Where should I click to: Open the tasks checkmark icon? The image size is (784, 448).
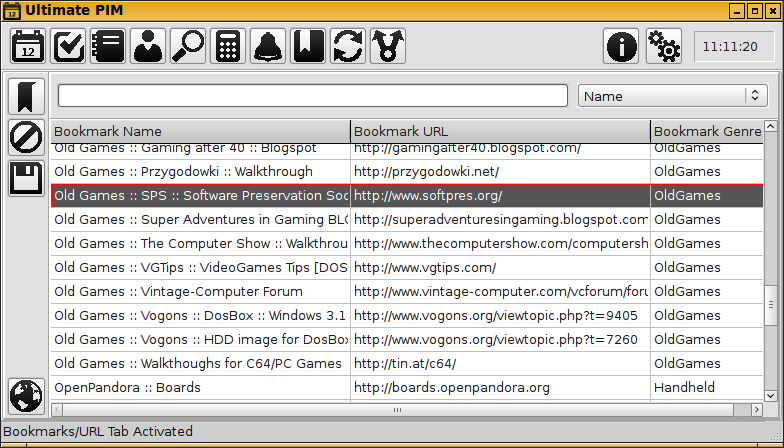[x=68, y=46]
